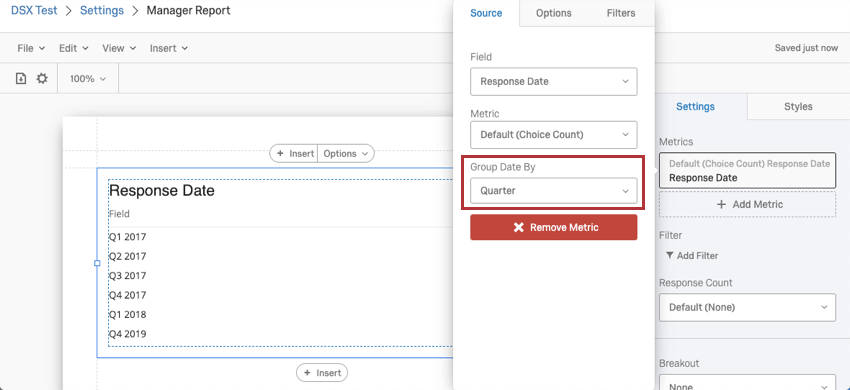Viewport: 850px width, 390px height.
Task: Open the 100% zoom level dropdown
Action: tap(87, 79)
